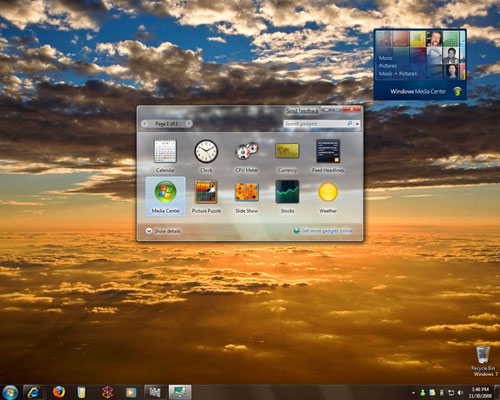Click the Send Feedback link
The height and width of the screenshot is (400, 500).
302,111
